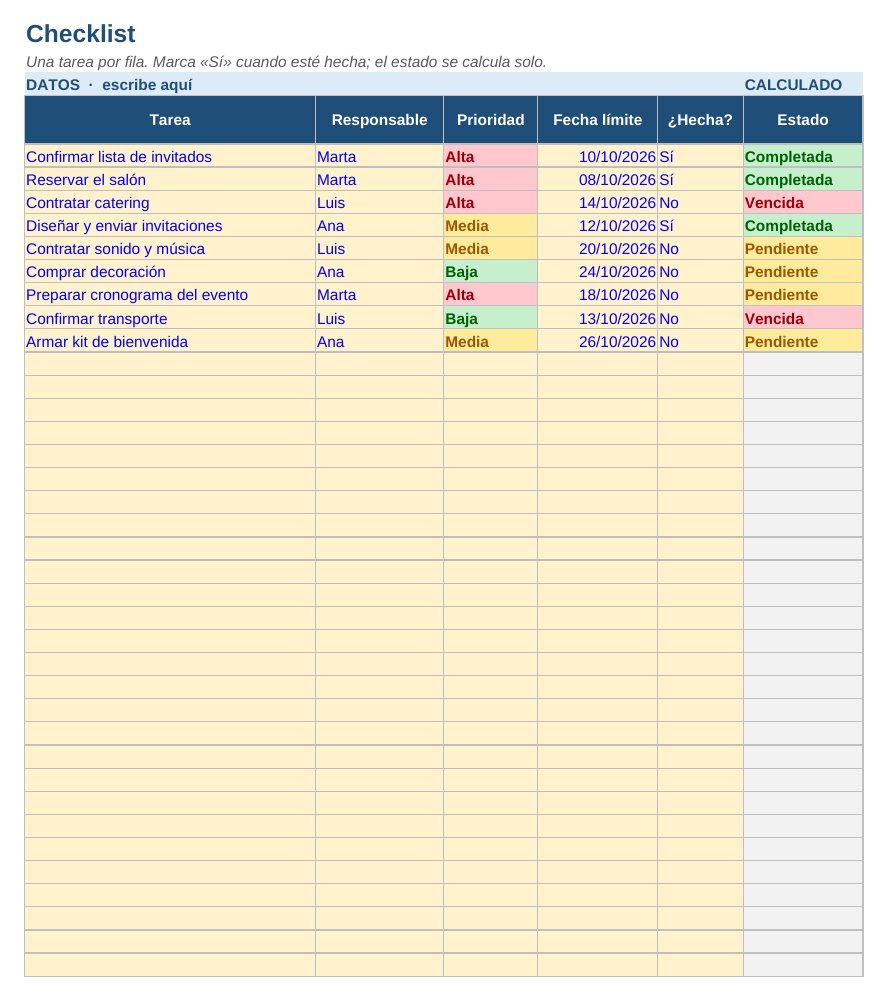Viewport: 888px width, 1001px height.
Task: Click first empty Tarea cell below Armar kit
Action: click(170, 364)
